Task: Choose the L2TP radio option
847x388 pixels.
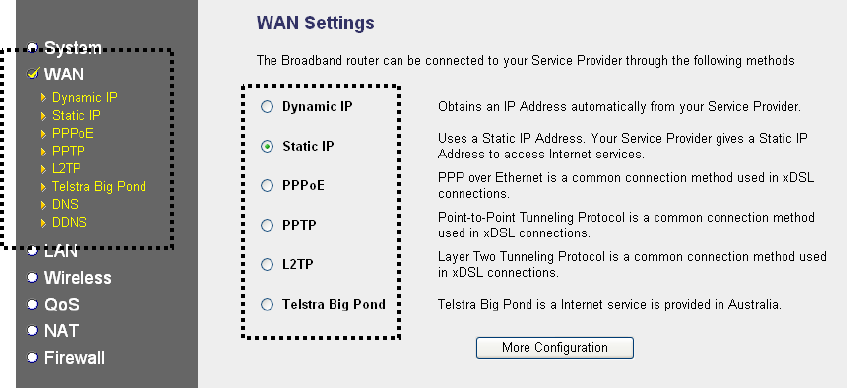Action: coord(267,265)
